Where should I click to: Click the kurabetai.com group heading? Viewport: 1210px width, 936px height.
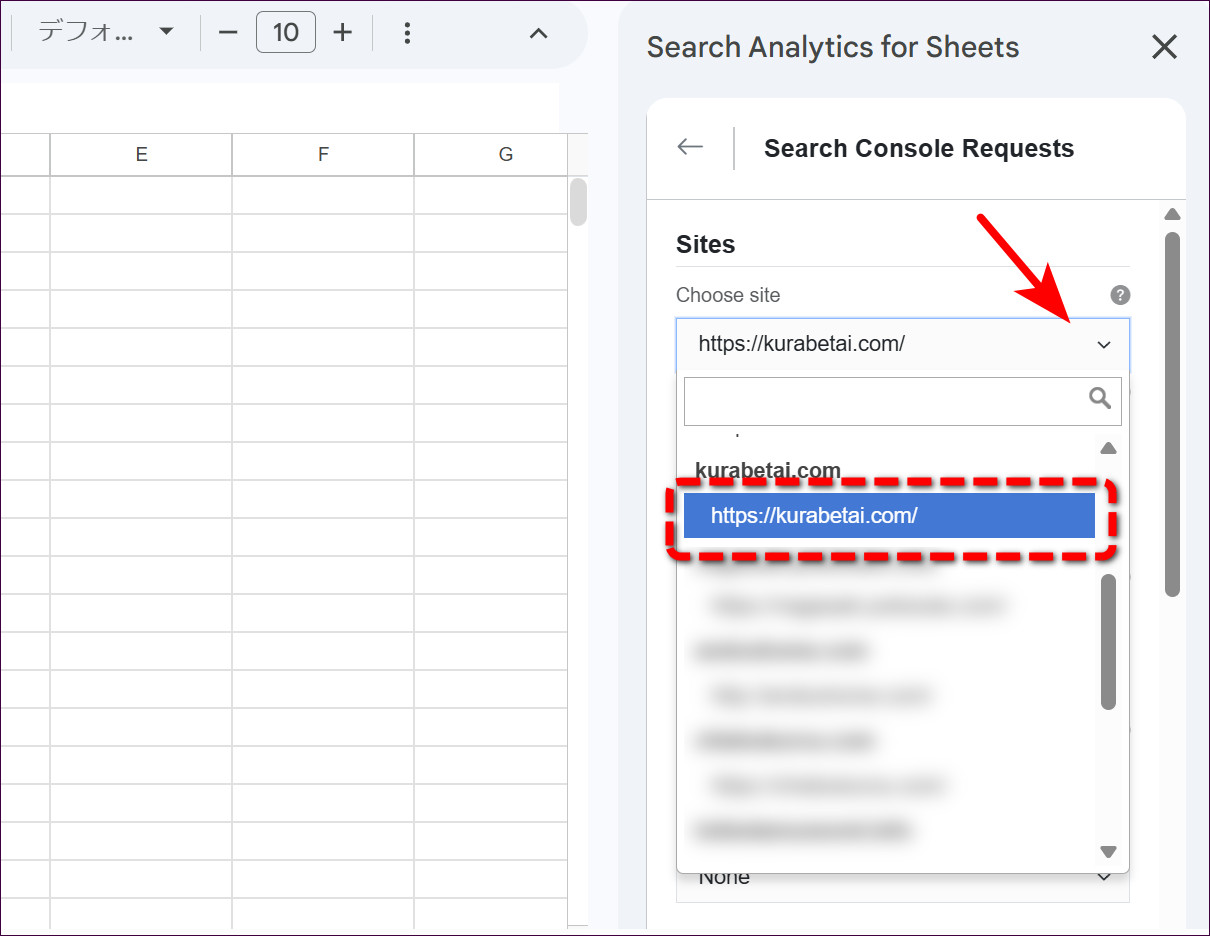(x=768, y=470)
